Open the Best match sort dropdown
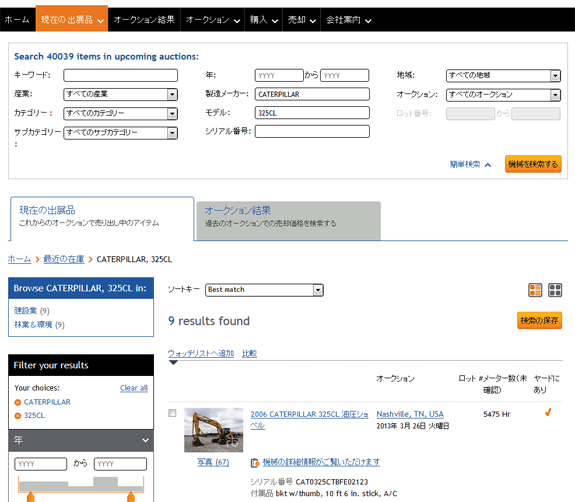 pos(264,290)
